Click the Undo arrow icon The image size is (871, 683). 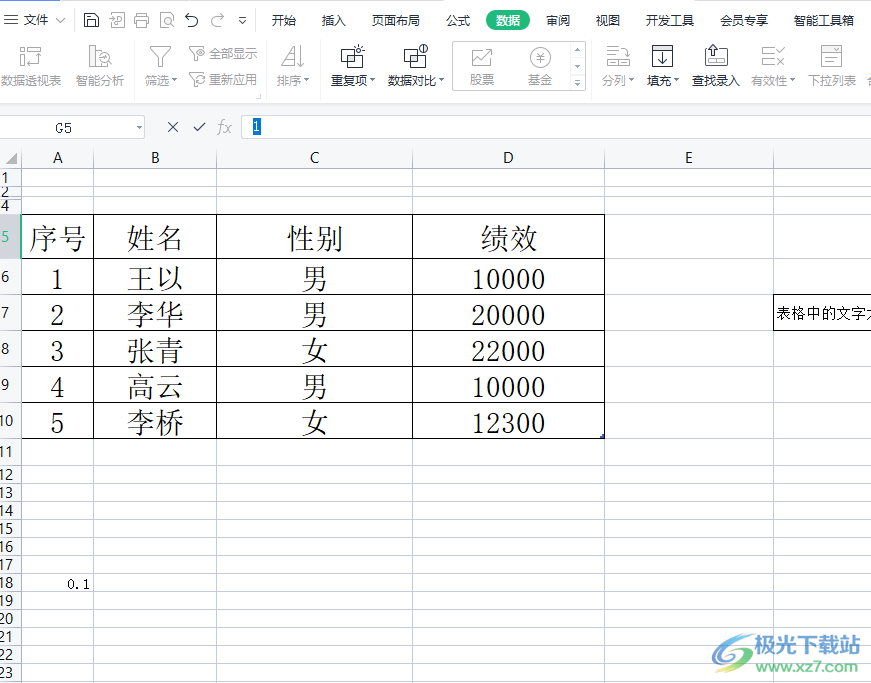coord(192,21)
